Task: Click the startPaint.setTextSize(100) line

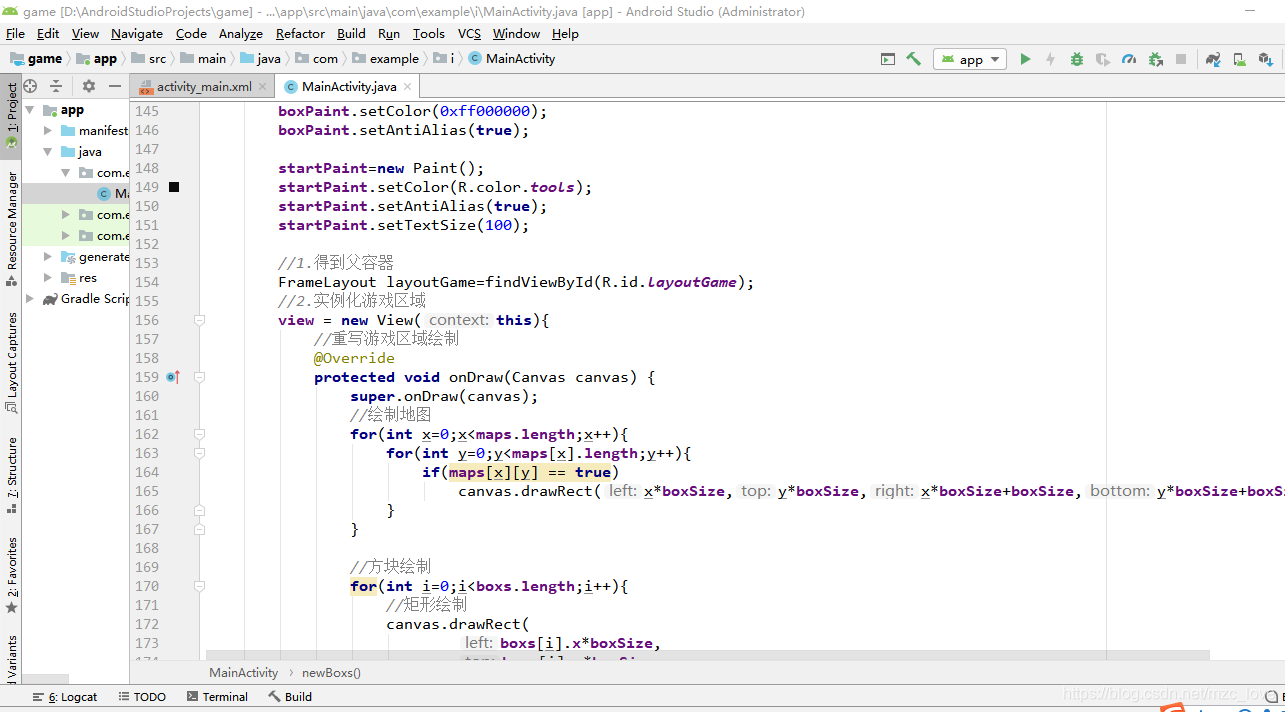Action: (404, 225)
